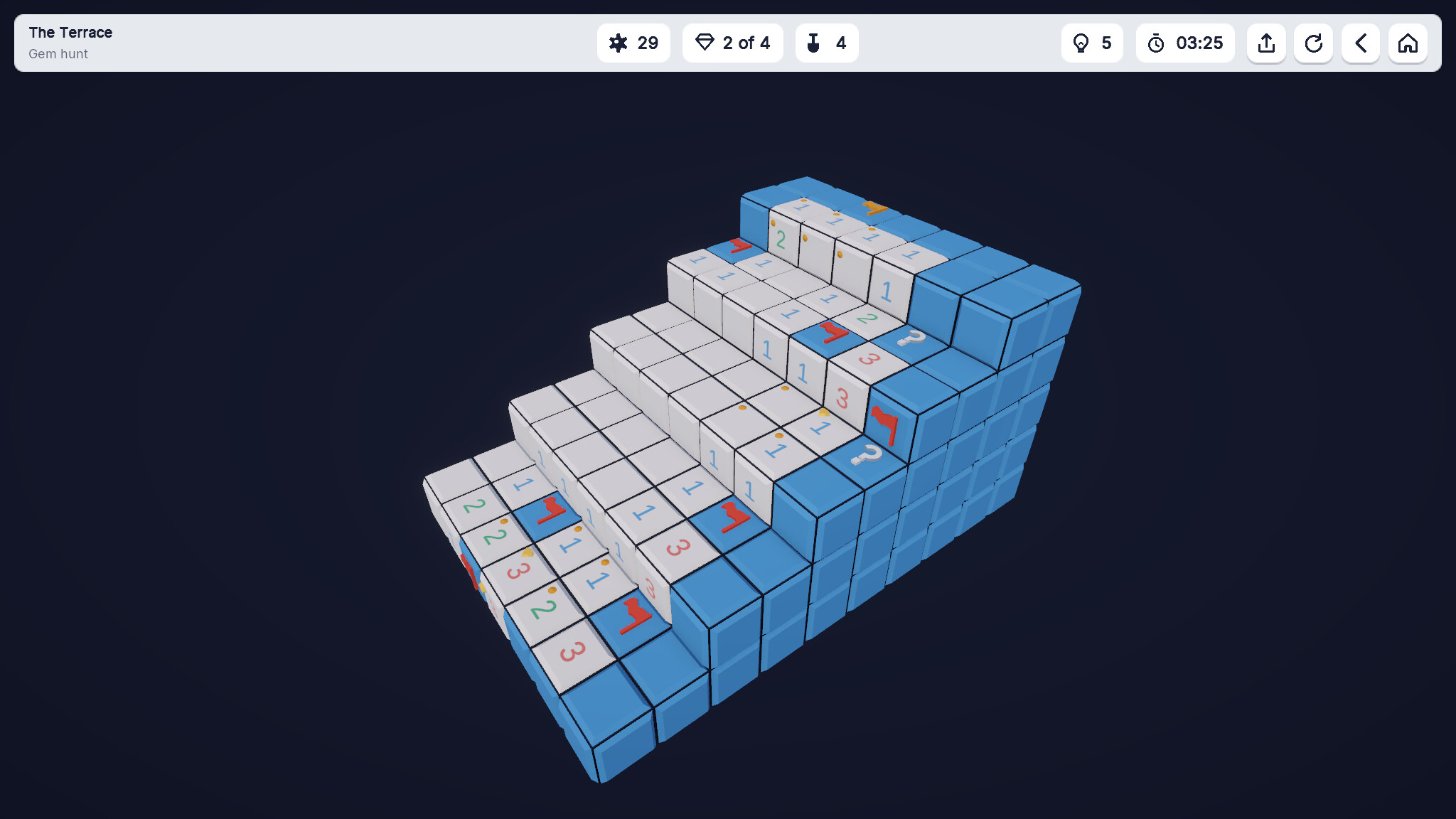Use a hint via the lightbulb counter
1456x819 pixels.
click(x=1092, y=43)
